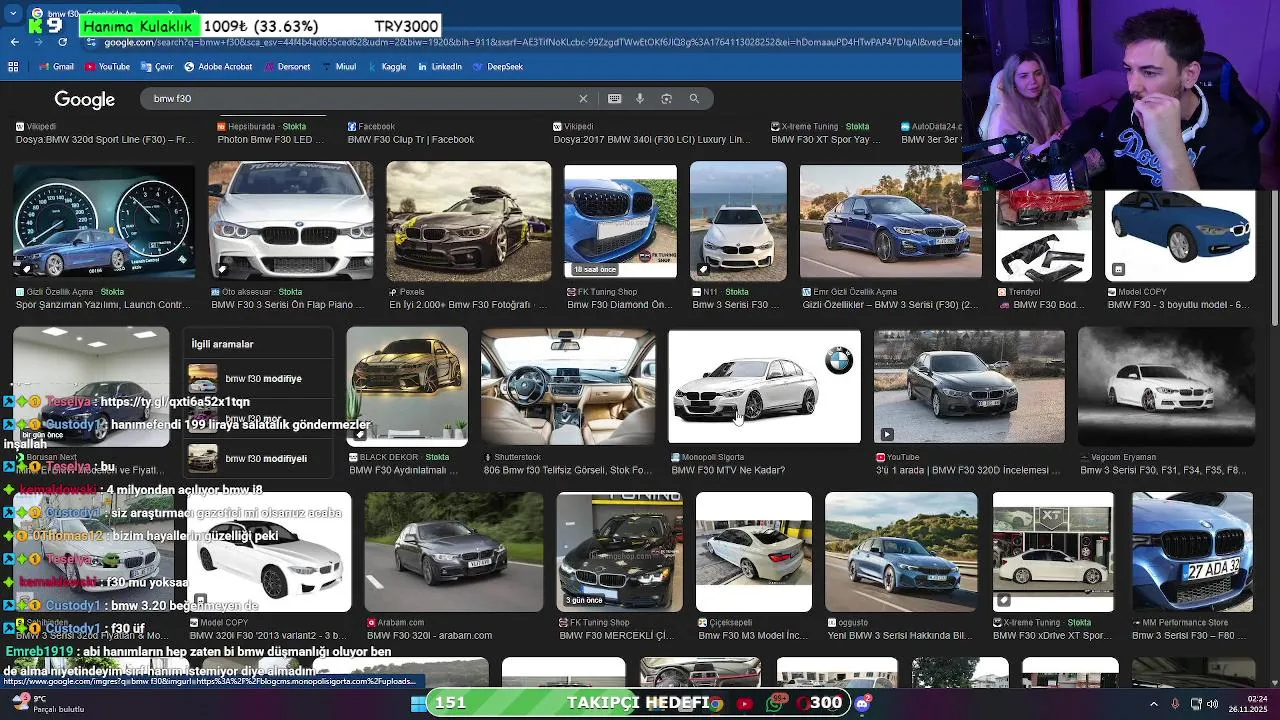
Task: Open the brown BMW Pexels thumbnail
Action: [469, 221]
